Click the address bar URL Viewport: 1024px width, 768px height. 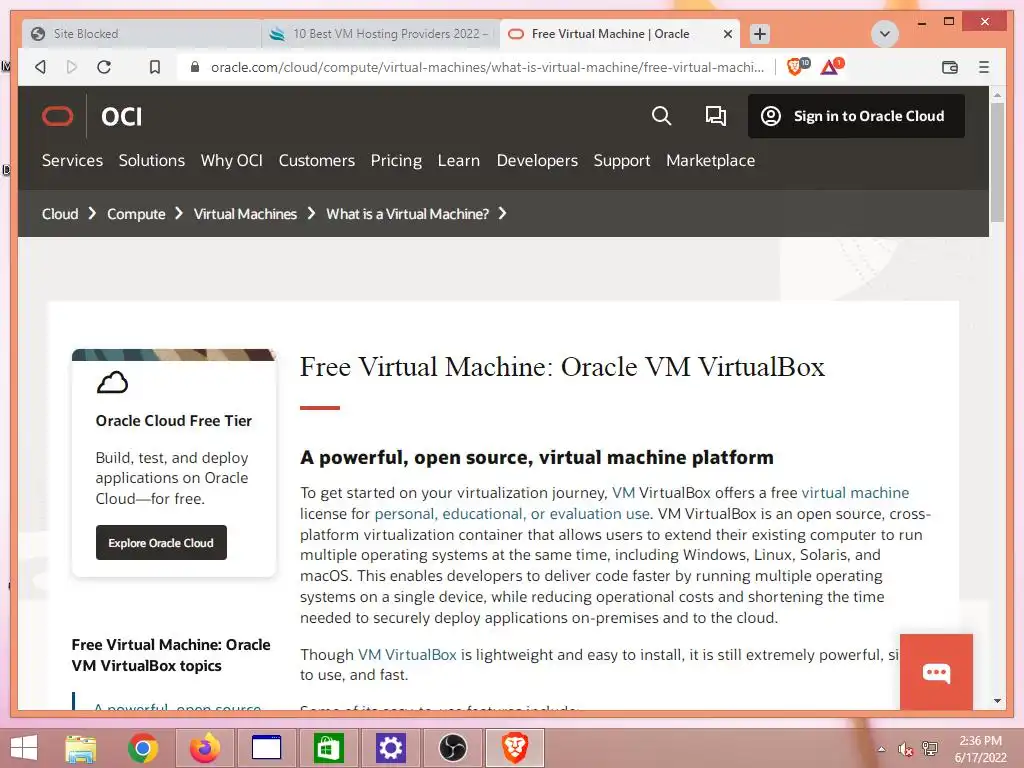pyautogui.click(x=487, y=67)
